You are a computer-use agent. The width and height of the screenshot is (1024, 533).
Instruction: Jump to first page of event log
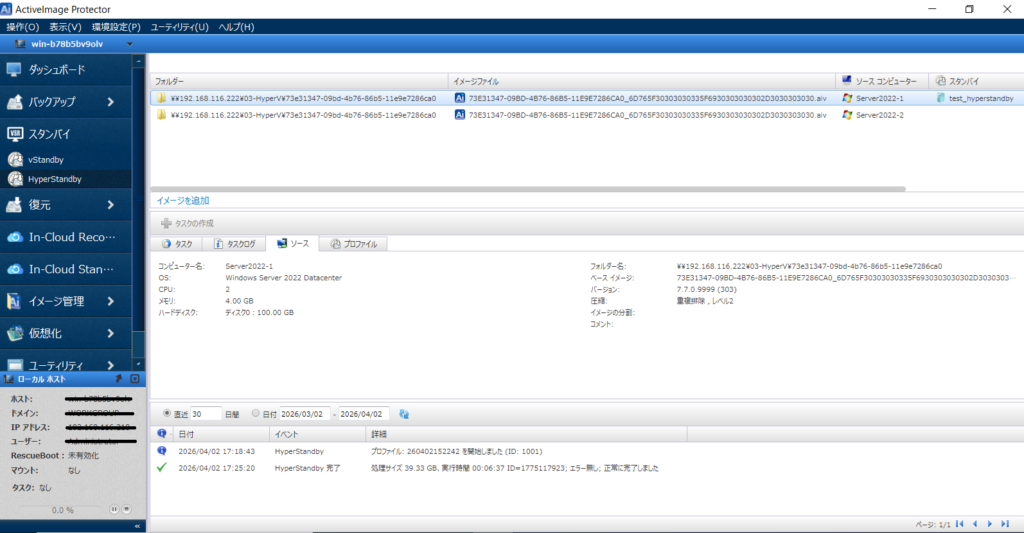click(960, 524)
